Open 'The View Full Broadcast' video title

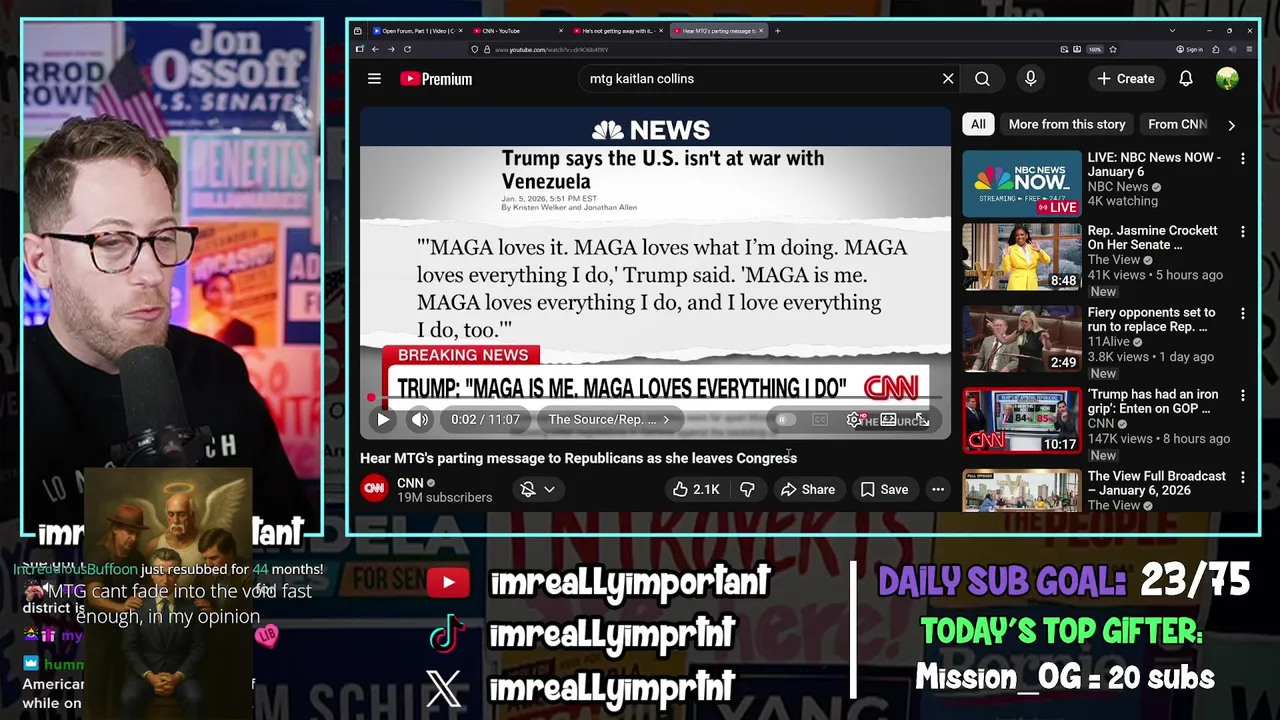coord(1156,484)
